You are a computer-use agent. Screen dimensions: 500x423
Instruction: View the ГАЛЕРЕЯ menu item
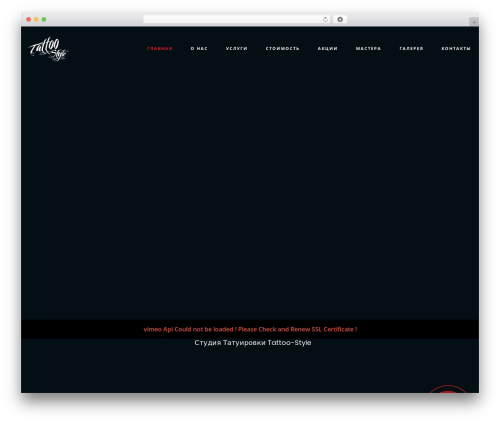(411, 49)
